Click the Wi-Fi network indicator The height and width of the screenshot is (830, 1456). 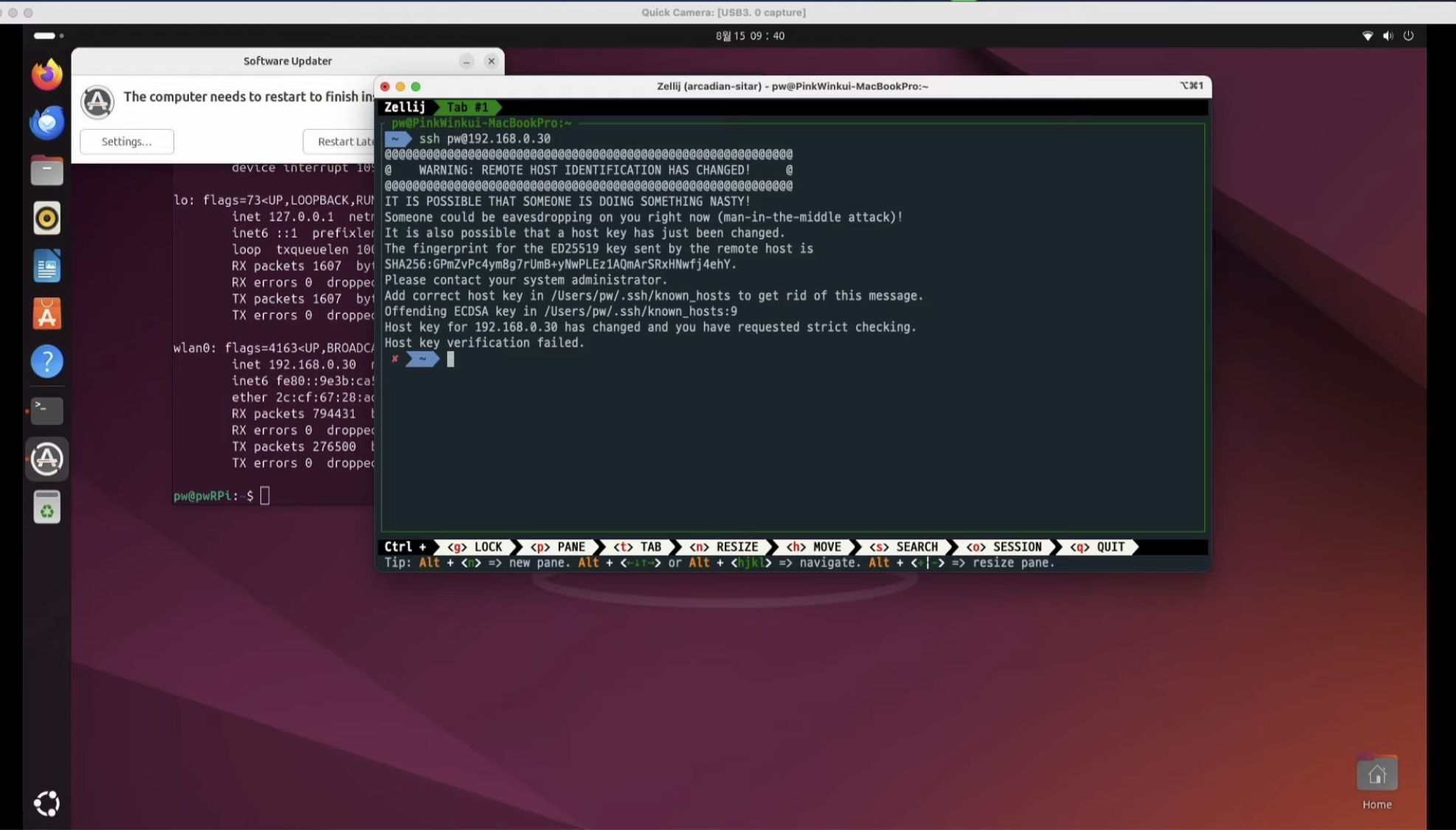coord(1367,35)
